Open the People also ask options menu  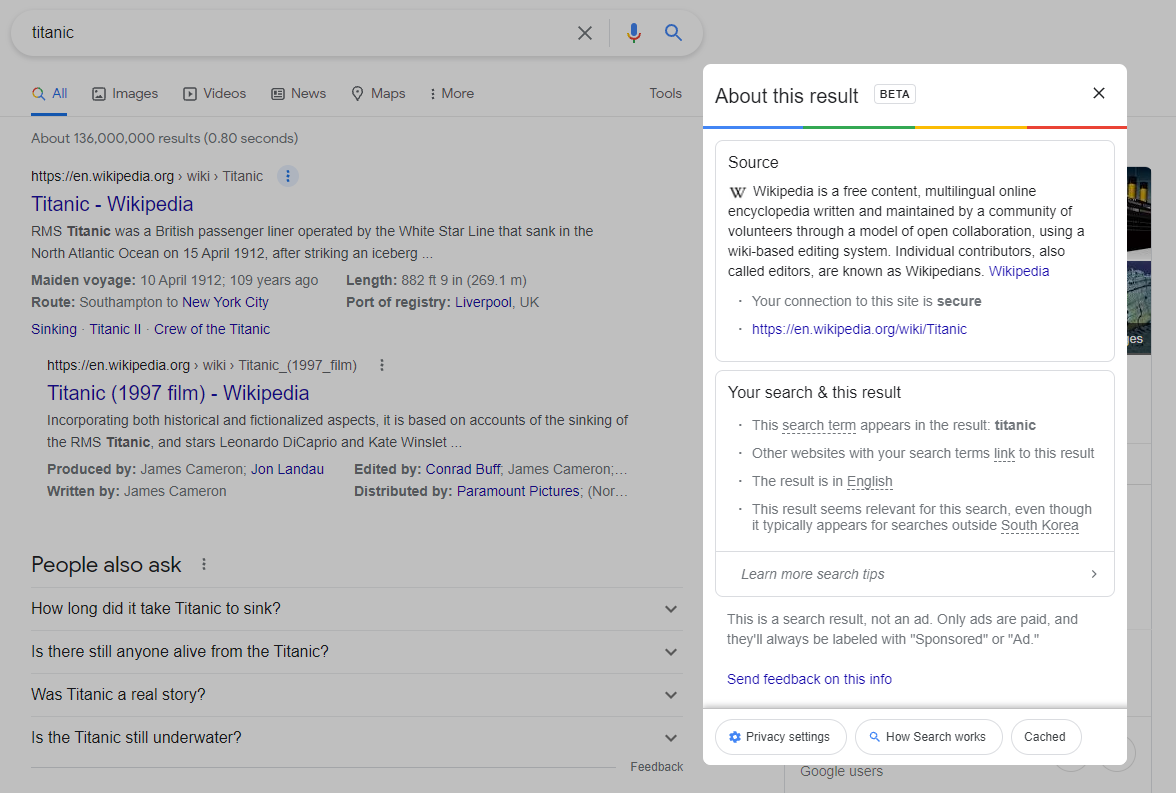pyautogui.click(x=204, y=564)
